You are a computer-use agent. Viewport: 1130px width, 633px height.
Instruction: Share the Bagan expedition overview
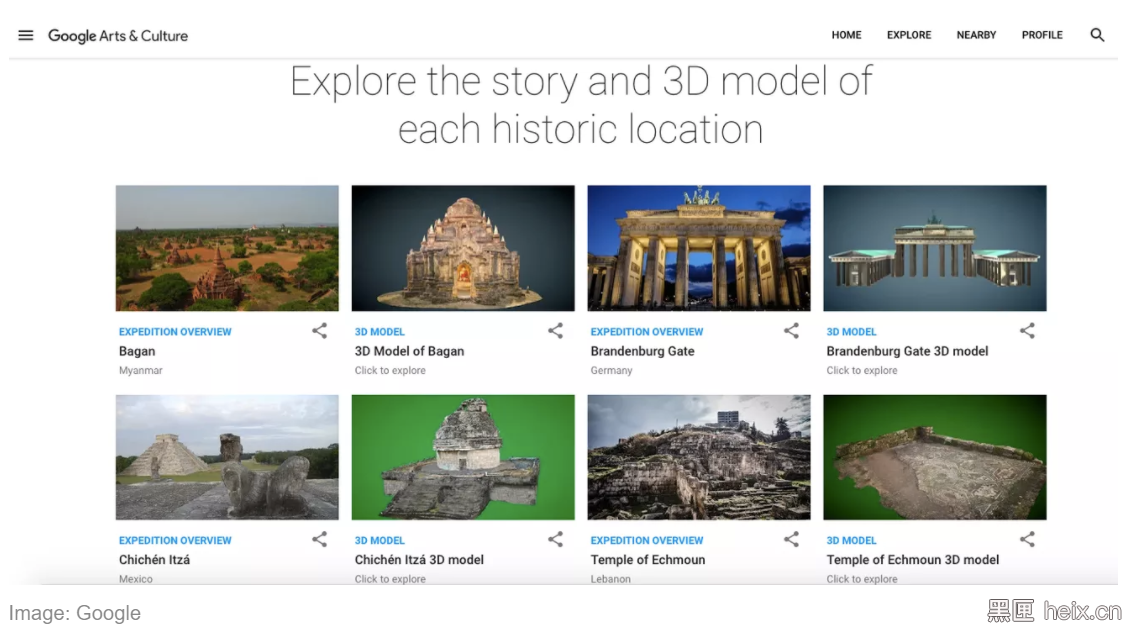[x=319, y=331]
